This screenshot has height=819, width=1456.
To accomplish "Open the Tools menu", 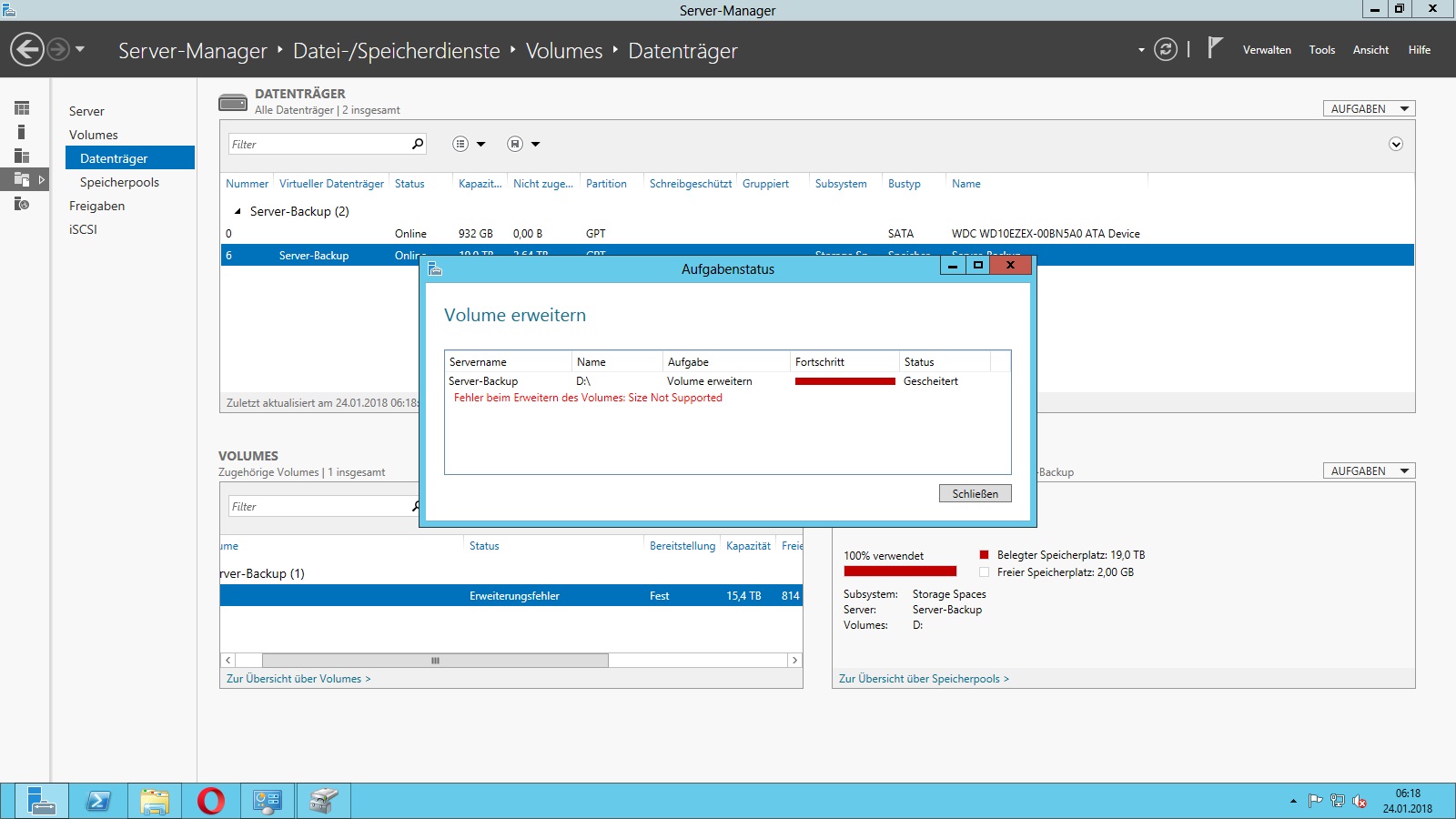I will coord(1322,50).
